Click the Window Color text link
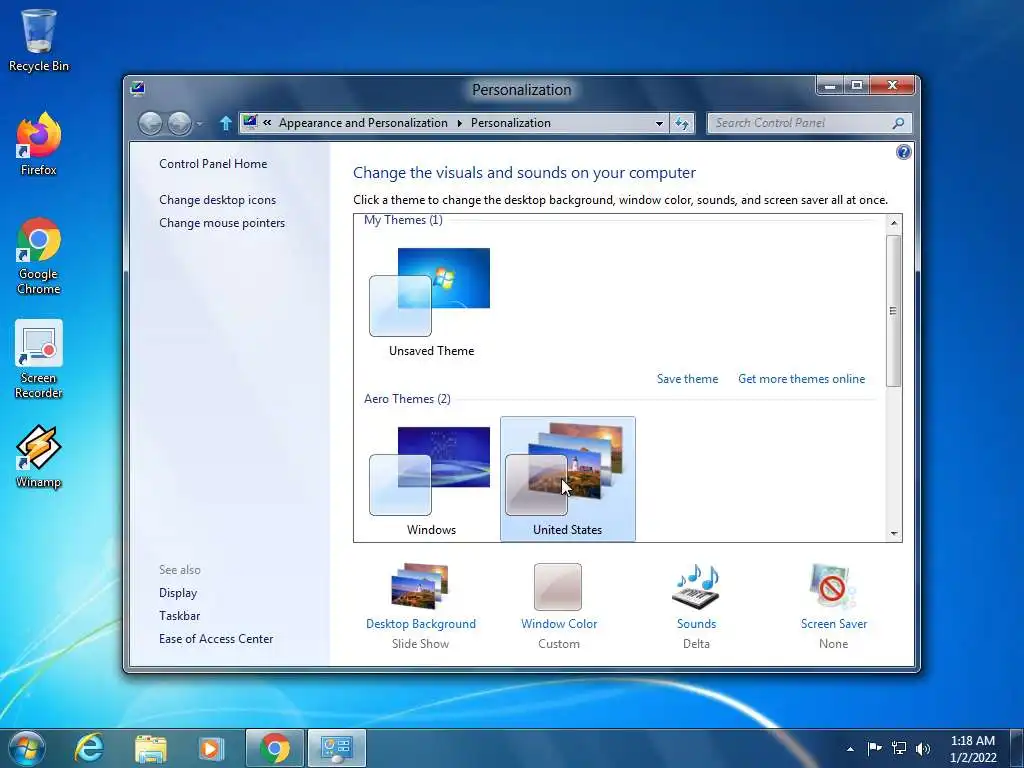1024x768 pixels. coord(559,624)
